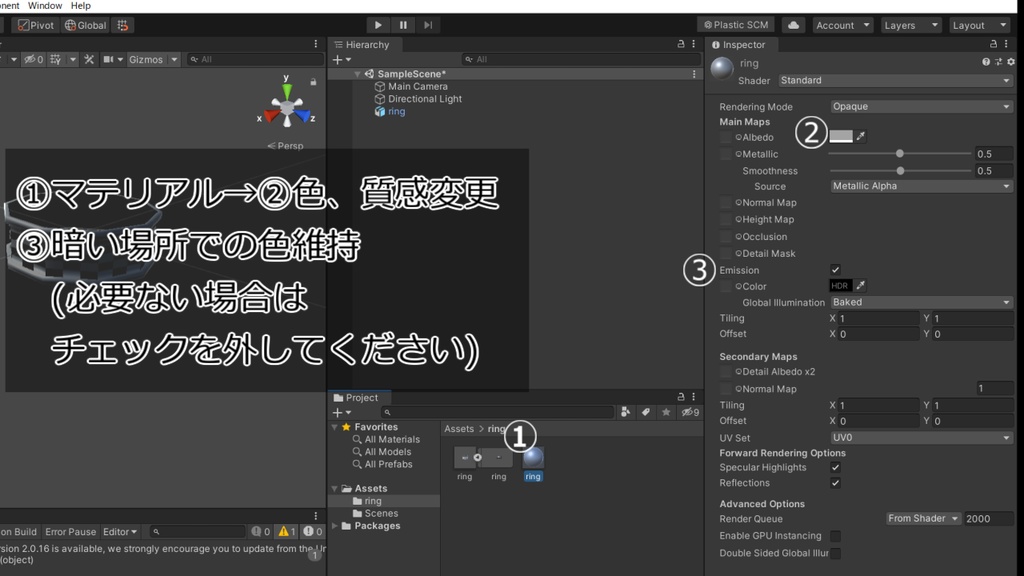Open Plastic SCM panel
The image size is (1024, 576).
click(x=735, y=25)
